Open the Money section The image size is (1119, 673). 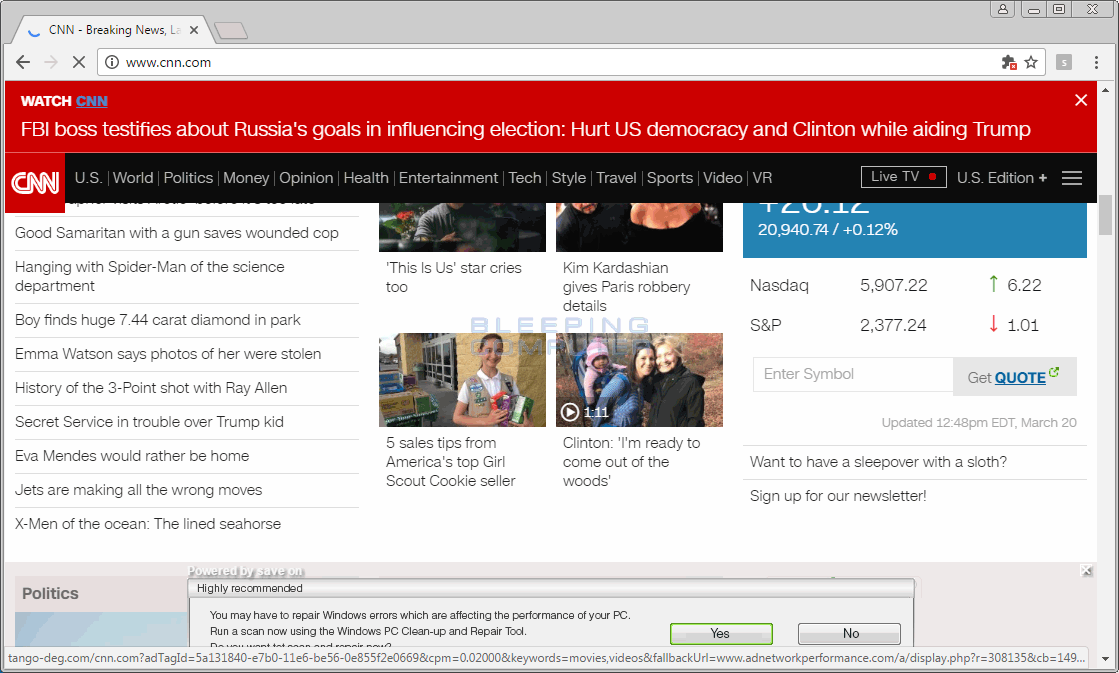(x=246, y=178)
